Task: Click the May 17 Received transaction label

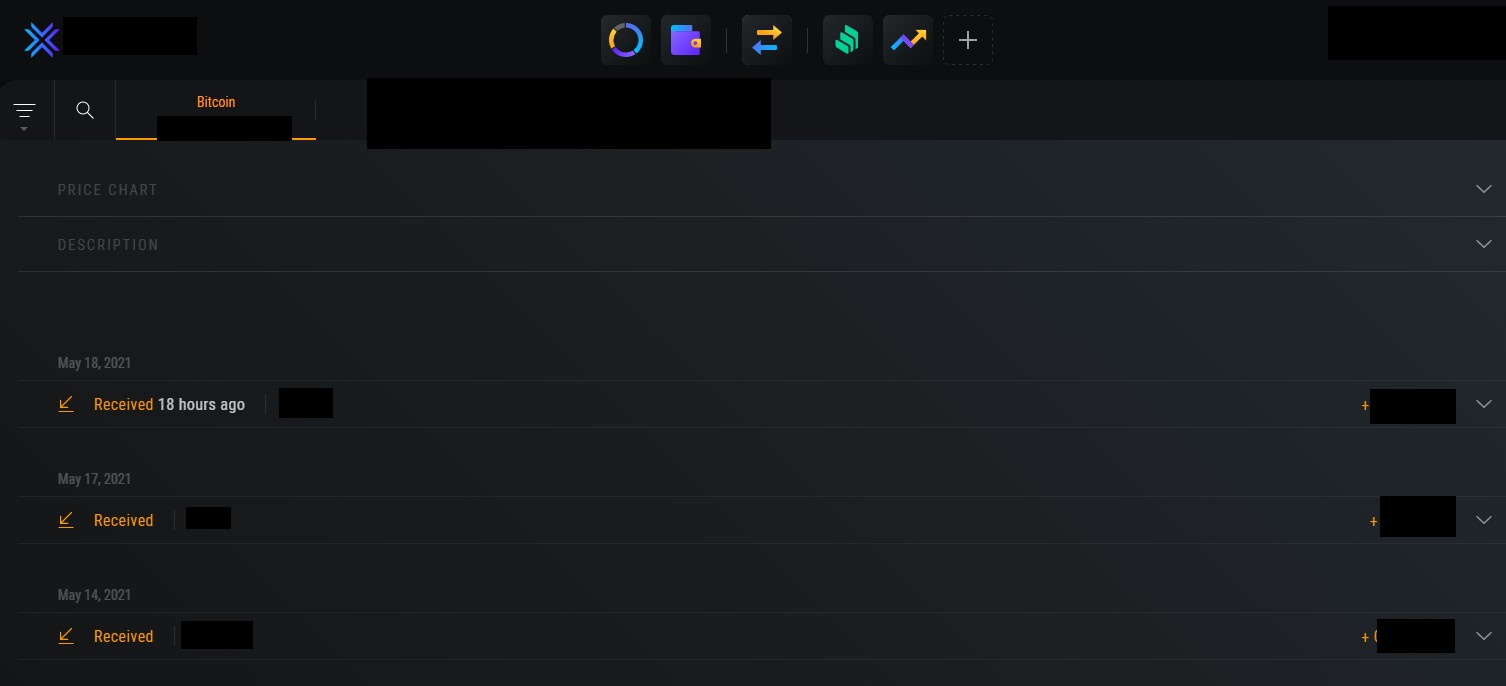Action: point(123,520)
